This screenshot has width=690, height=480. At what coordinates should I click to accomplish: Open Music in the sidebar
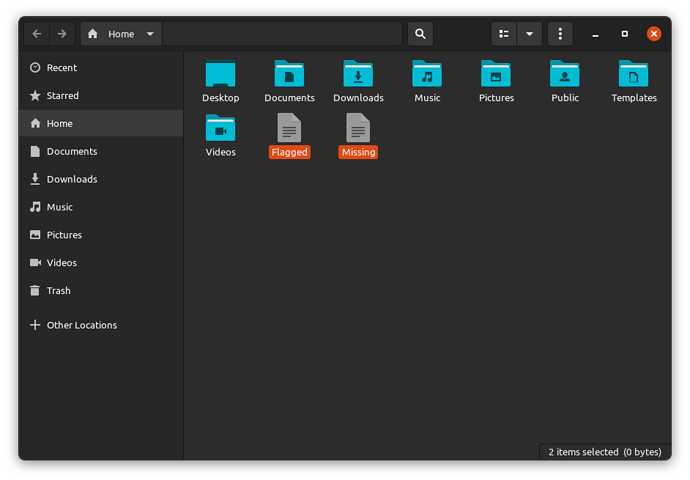[101, 207]
